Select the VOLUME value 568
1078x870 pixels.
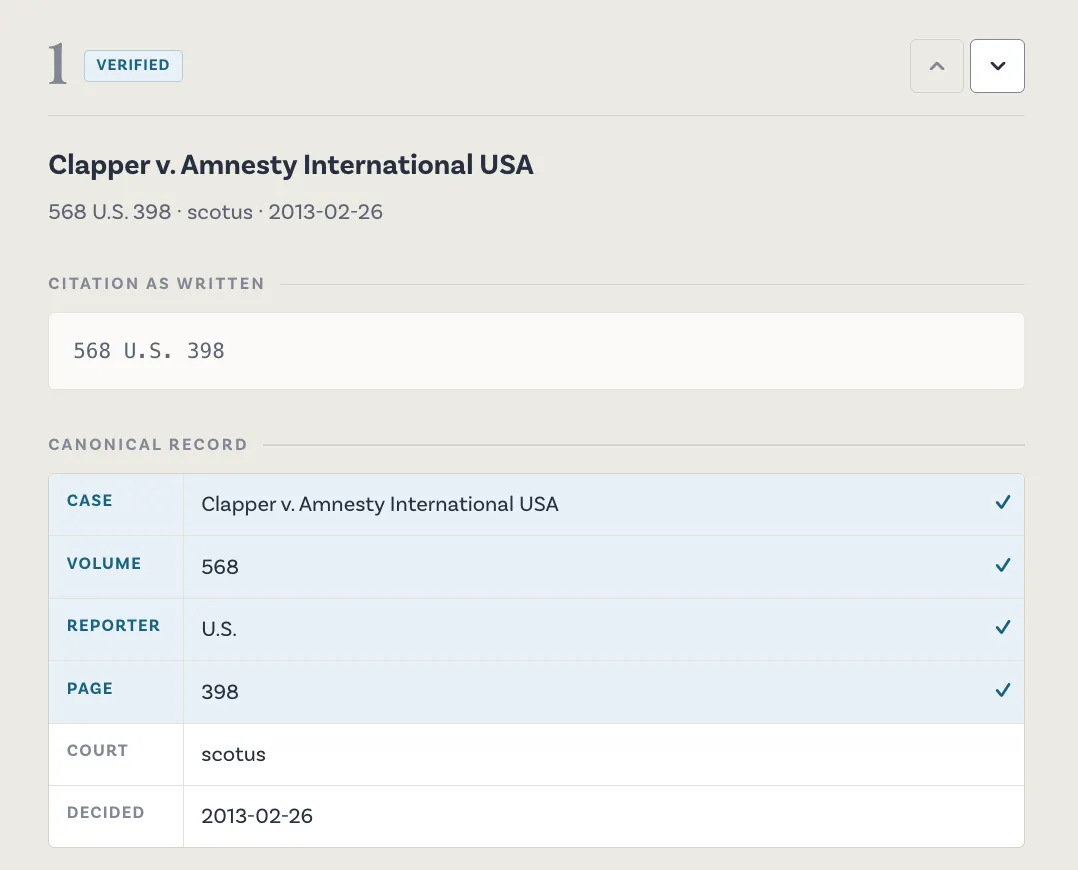coord(220,567)
